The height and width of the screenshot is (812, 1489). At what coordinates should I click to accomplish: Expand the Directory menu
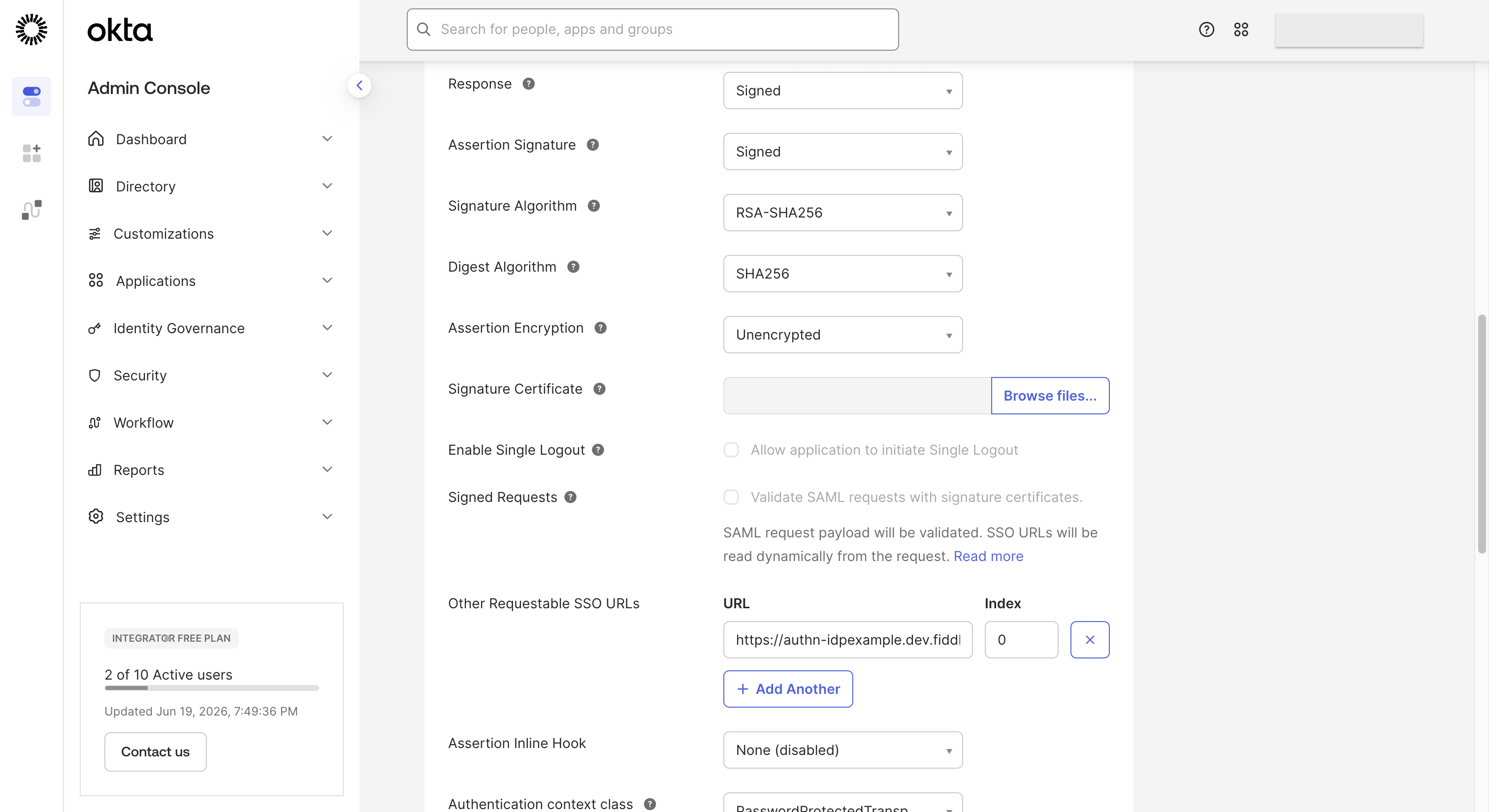pyautogui.click(x=211, y=187)
